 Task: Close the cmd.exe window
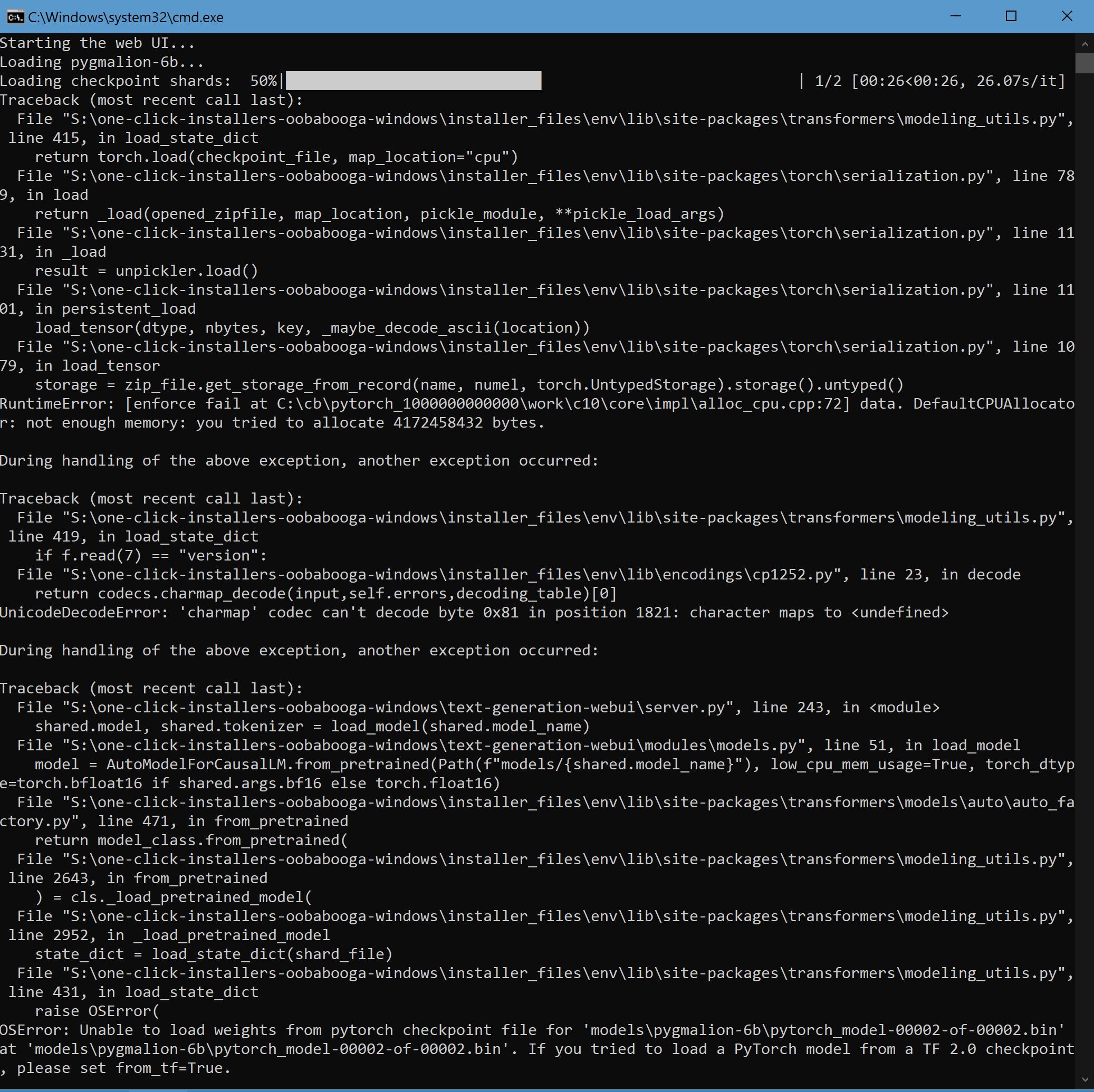(x=1067, y=16)
